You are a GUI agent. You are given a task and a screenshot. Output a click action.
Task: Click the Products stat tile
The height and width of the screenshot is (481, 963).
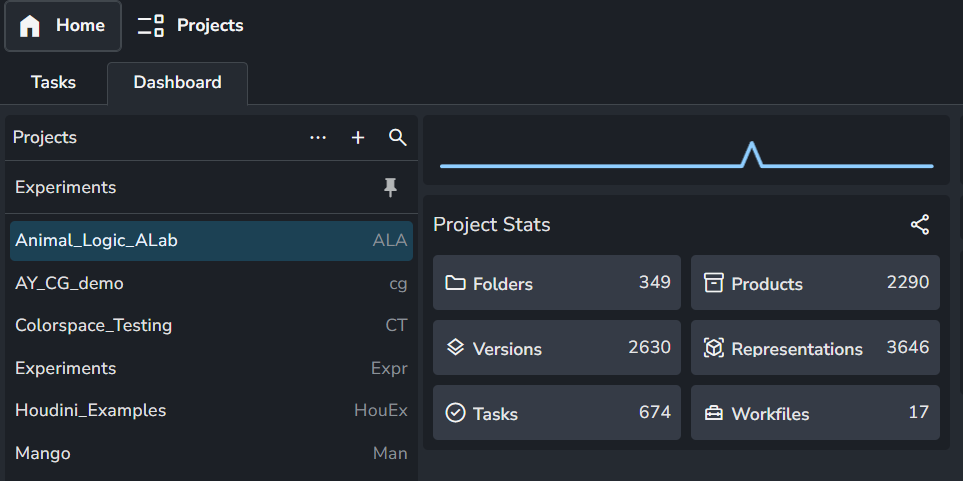(815, 283)
